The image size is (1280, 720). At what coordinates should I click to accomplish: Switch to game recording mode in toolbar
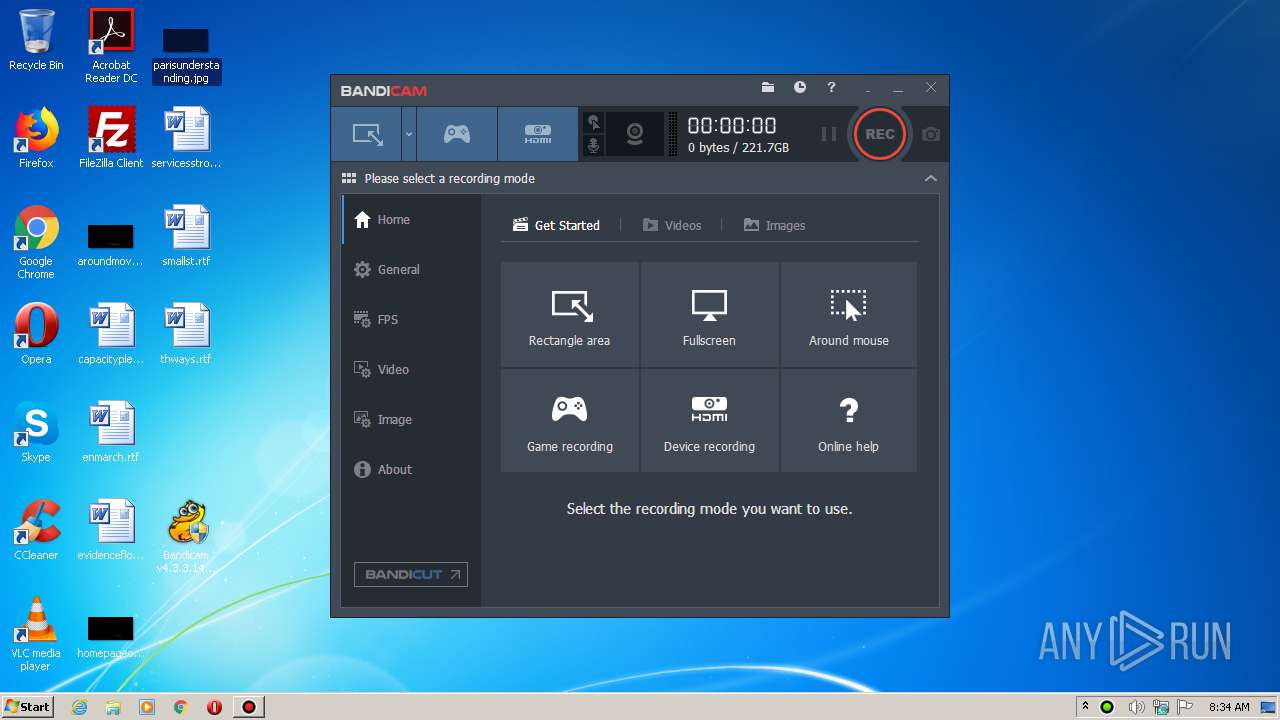[x=457, y=134]
